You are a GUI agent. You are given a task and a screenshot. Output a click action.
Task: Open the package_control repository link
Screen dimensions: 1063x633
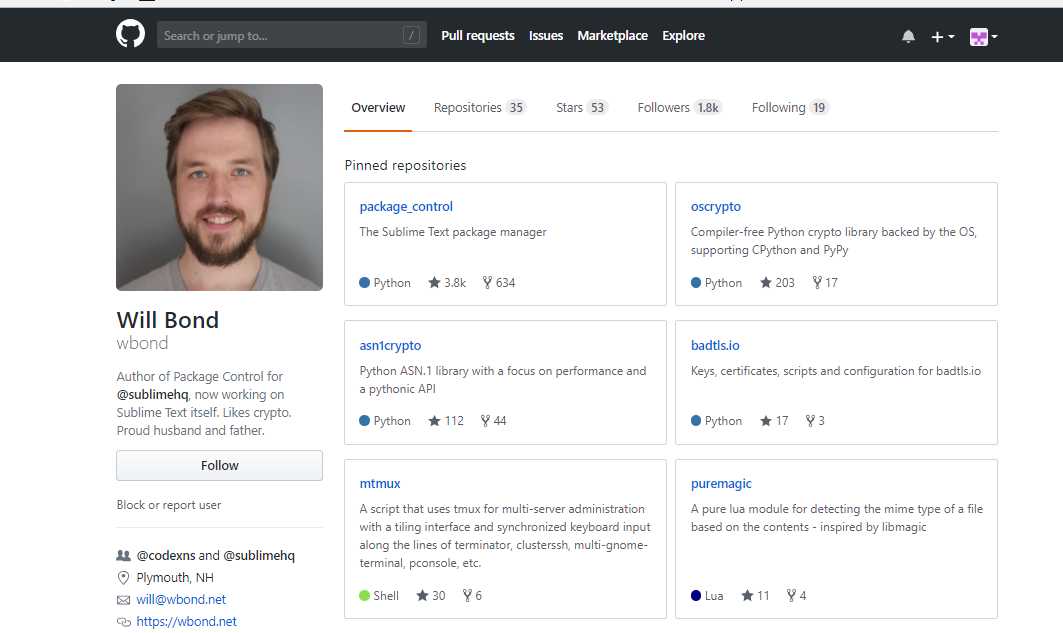pos(406,207)
